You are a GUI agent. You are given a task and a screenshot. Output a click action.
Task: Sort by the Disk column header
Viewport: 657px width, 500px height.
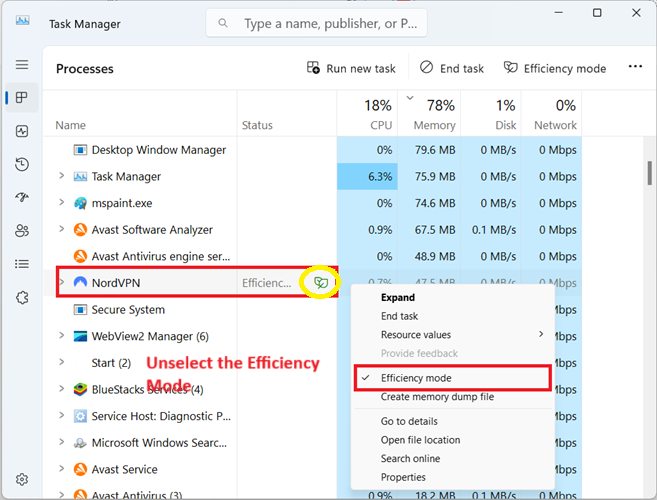[491, 114]
